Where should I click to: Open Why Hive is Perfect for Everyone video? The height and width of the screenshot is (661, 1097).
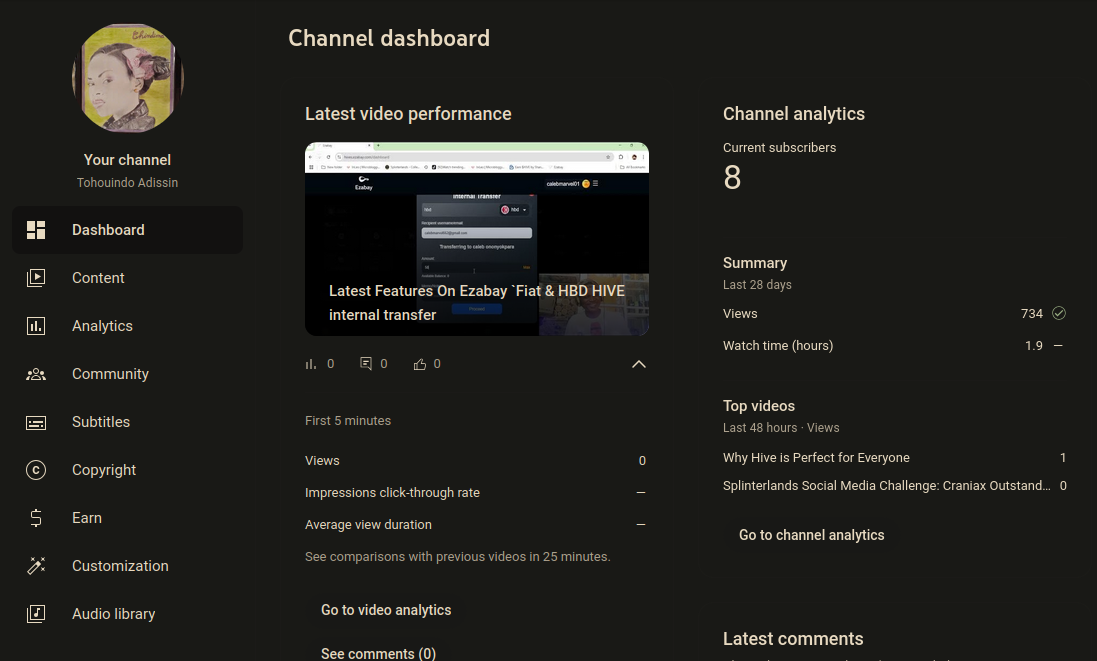pyautogui.click(x=816, y=457)
